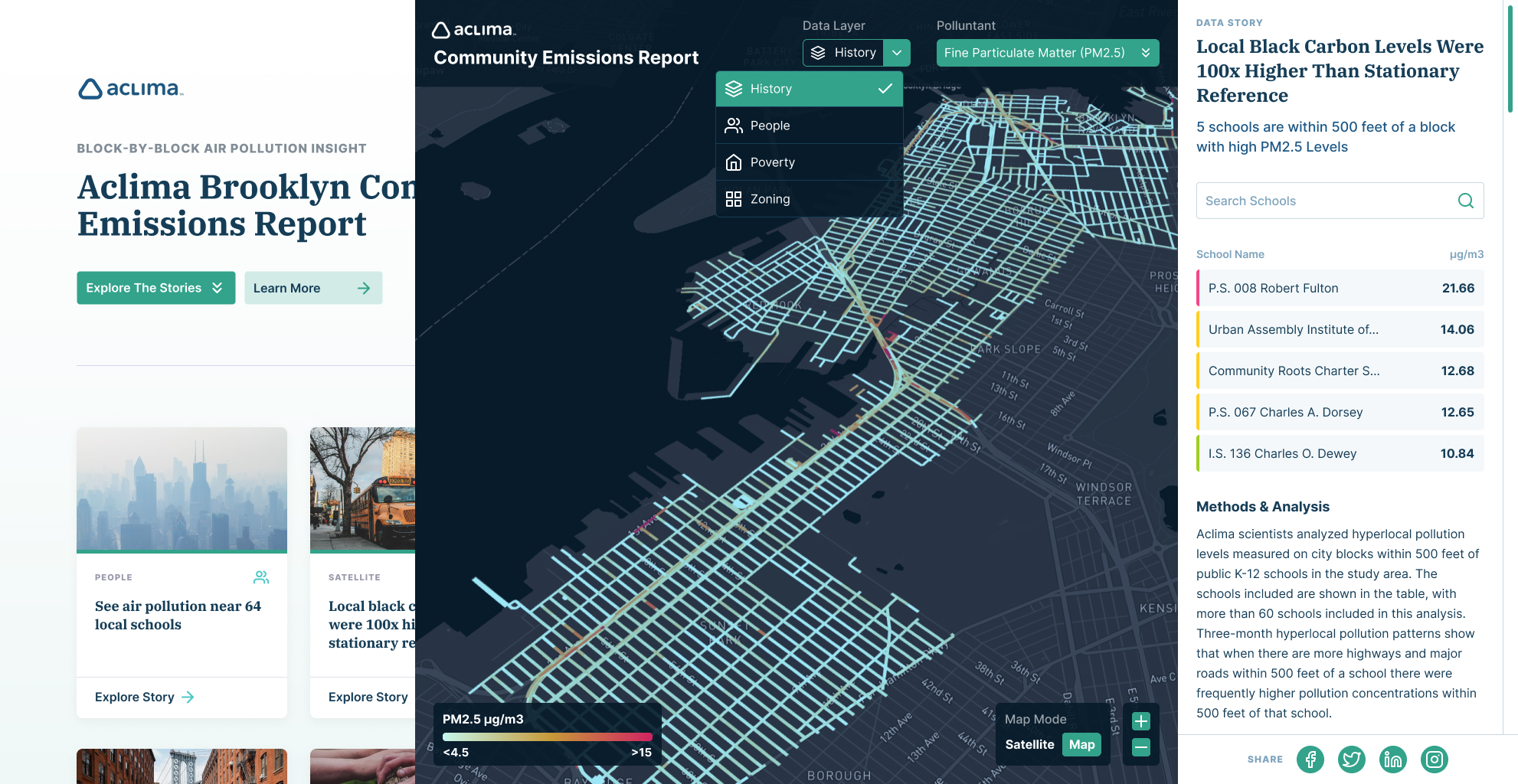Open the school bus card thumbnail
Screen dimensions: 1518x784
pyautogui.click(x=362, y=488)
